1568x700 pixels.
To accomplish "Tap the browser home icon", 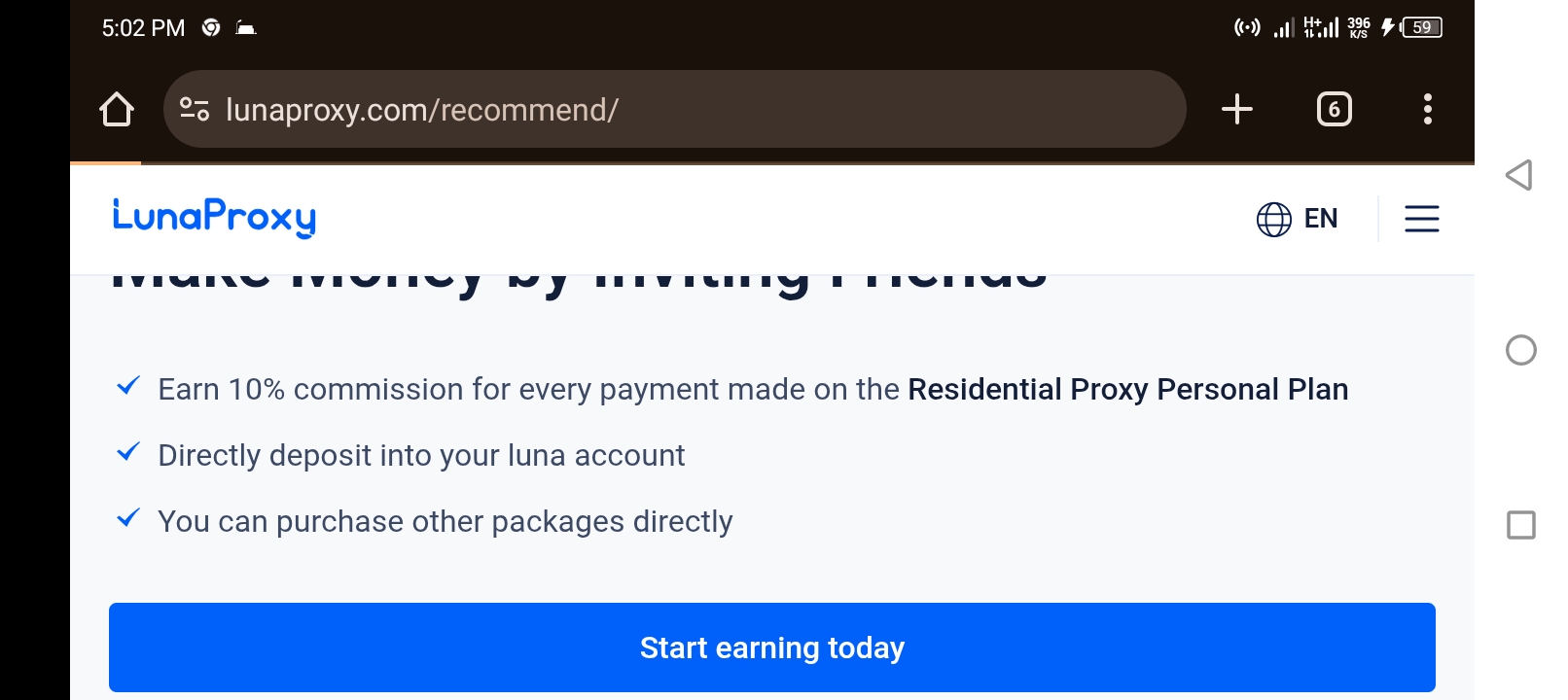I will click(117, 109).
